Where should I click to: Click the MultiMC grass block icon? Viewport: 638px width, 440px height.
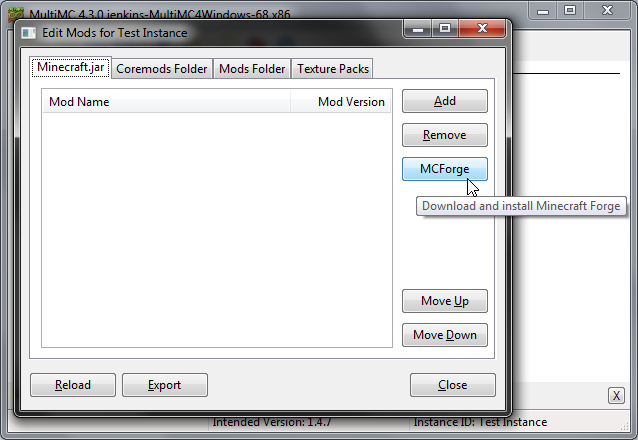click(16, 15)
